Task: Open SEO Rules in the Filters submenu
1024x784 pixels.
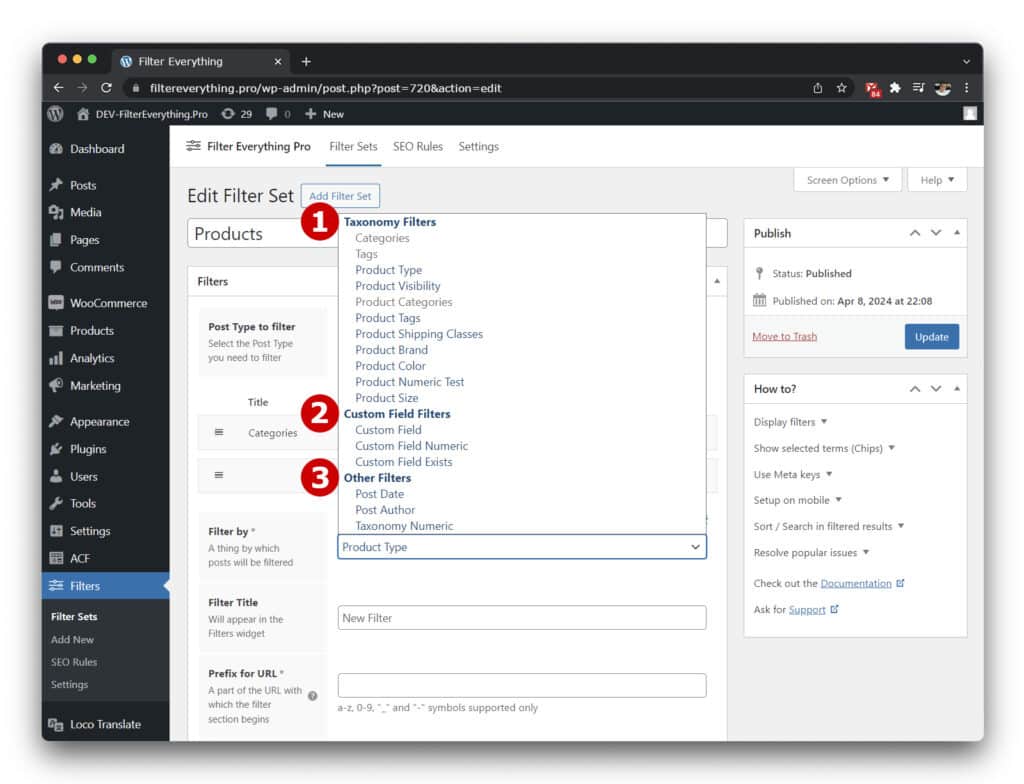Action: (74, 662)
